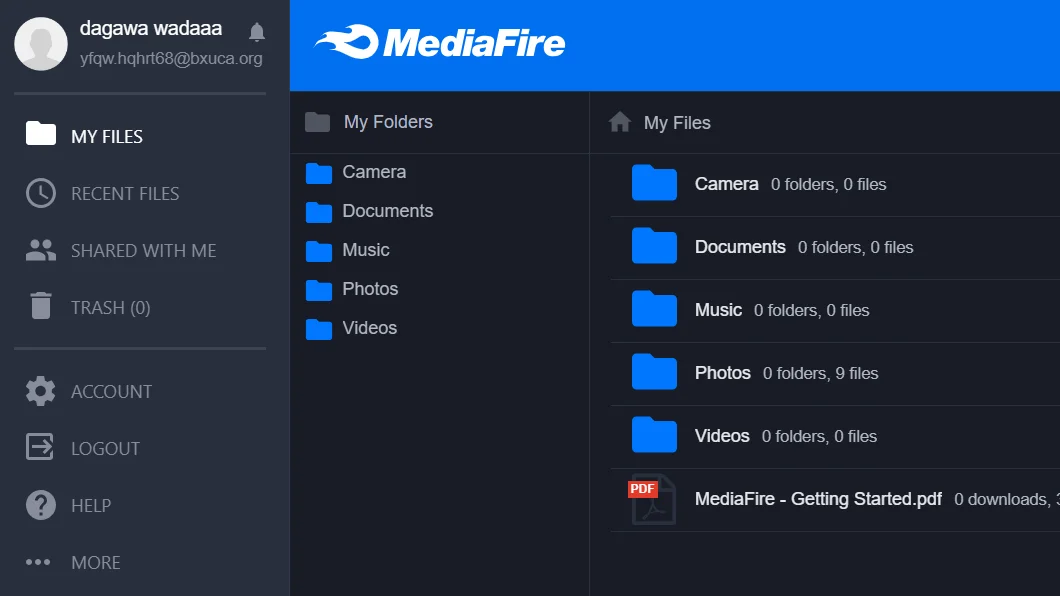1060x596 pixels.
Task: Select Music in My Folders tree
Action: coord(366,250)
